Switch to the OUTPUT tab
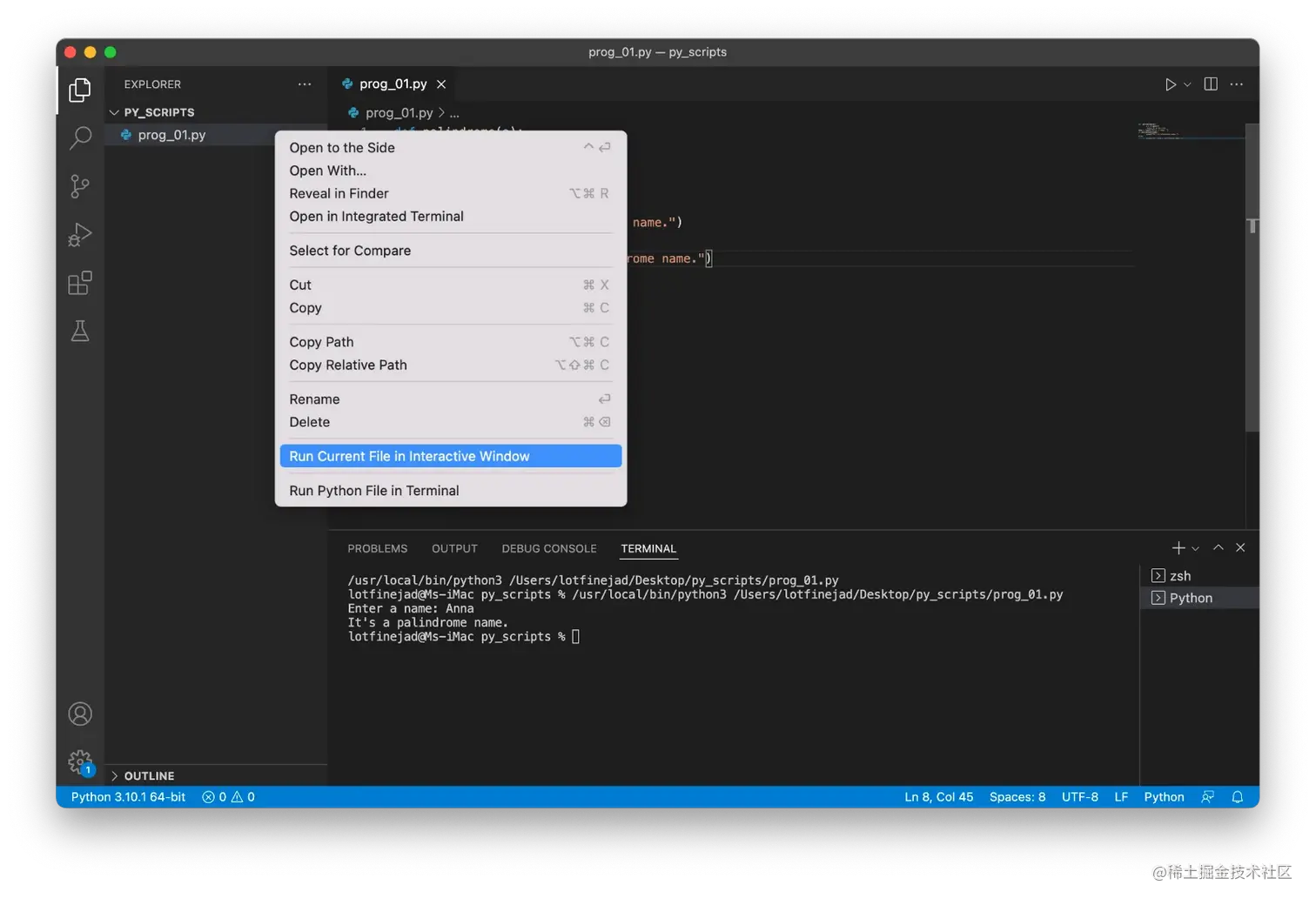1316x905 pixels. click(x=454, y=549)
